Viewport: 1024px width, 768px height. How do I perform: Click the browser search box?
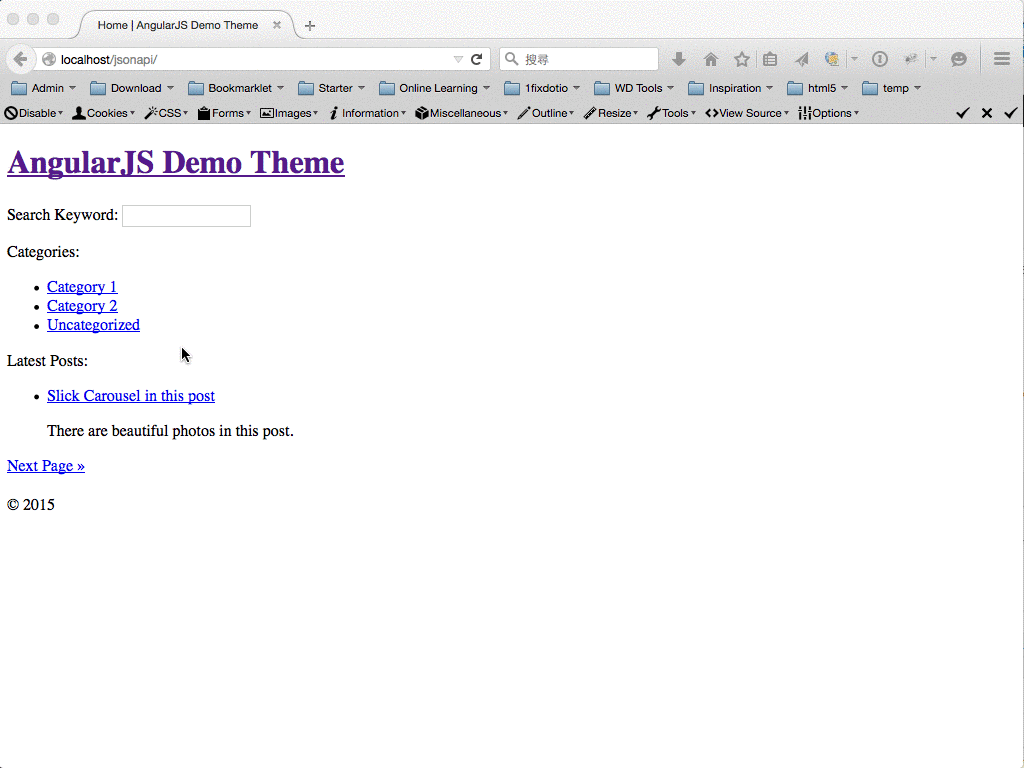pos(579,59)
